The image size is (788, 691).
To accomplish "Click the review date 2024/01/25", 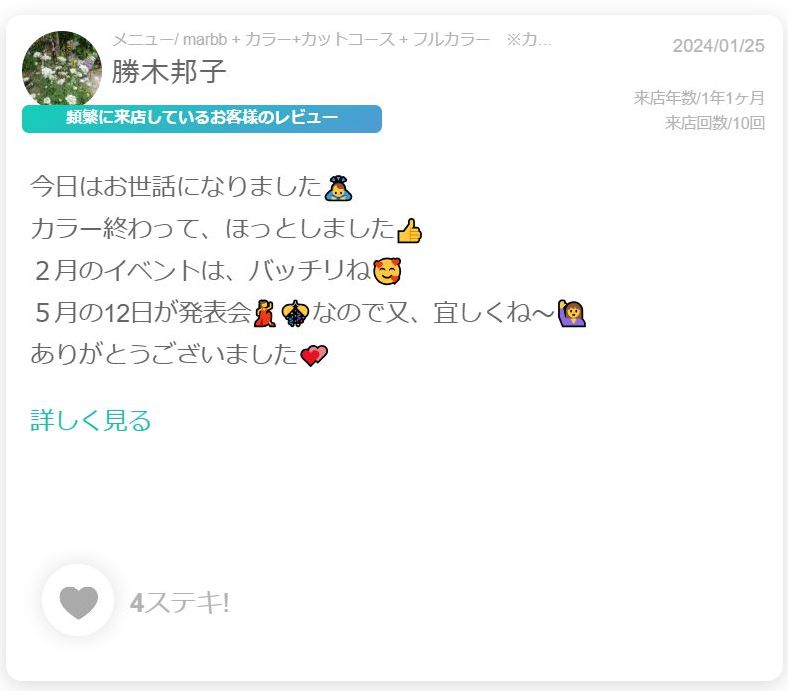I will point(719,46).
